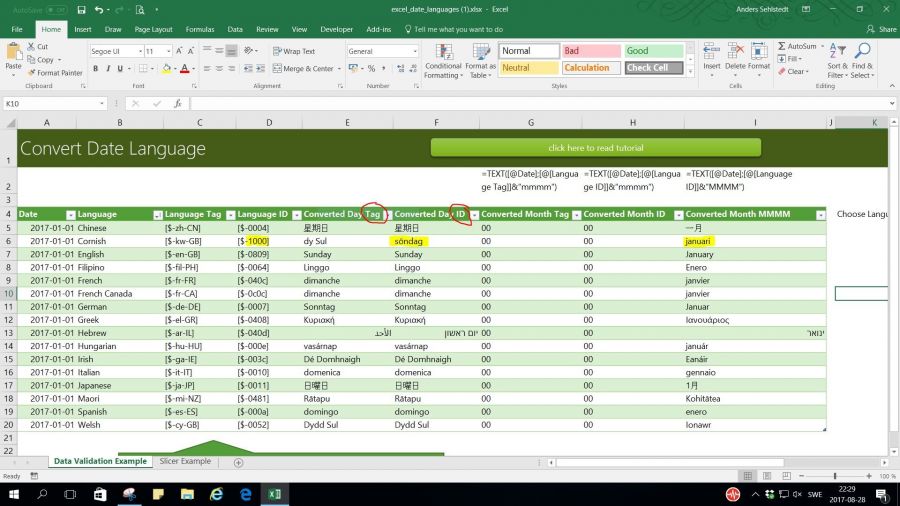Open Microsoft Edge from taskbar
The image size is (900, 506).
coord(246,494)
